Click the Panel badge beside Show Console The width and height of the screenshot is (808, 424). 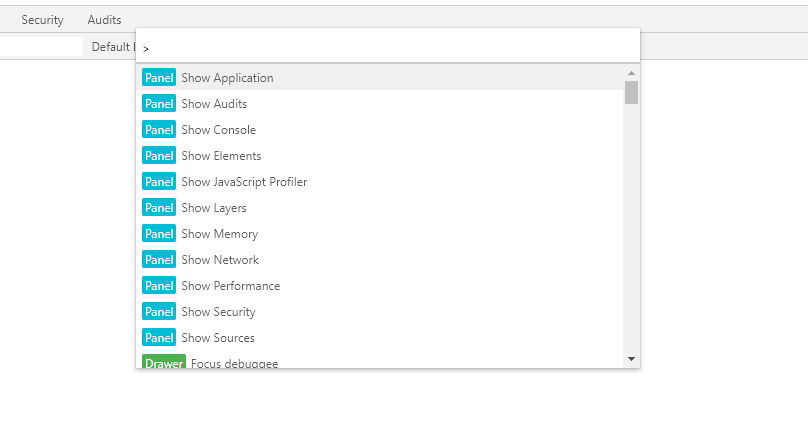(x=159, y=130)
